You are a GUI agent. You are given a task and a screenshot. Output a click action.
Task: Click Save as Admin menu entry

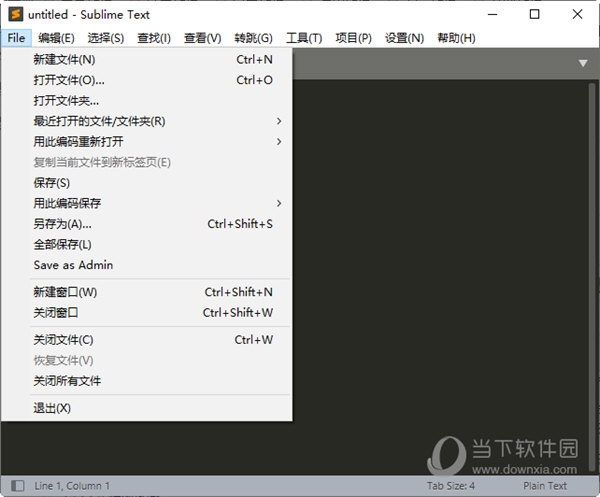(147, 265)
